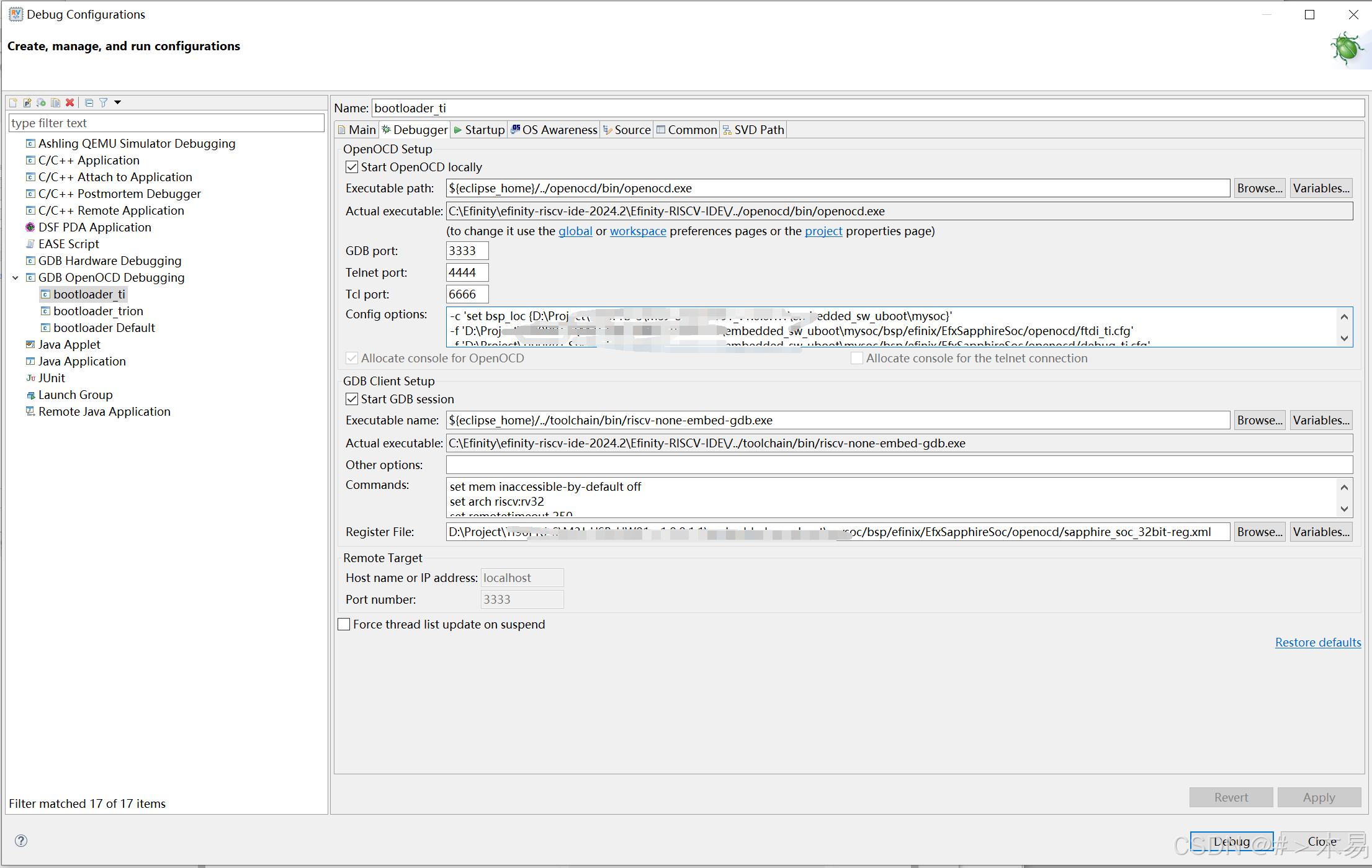This screenshot has height=868, width=1372.
Task: Click the GDB Hardware Debugging icon
Action: (x=30, y=261)
